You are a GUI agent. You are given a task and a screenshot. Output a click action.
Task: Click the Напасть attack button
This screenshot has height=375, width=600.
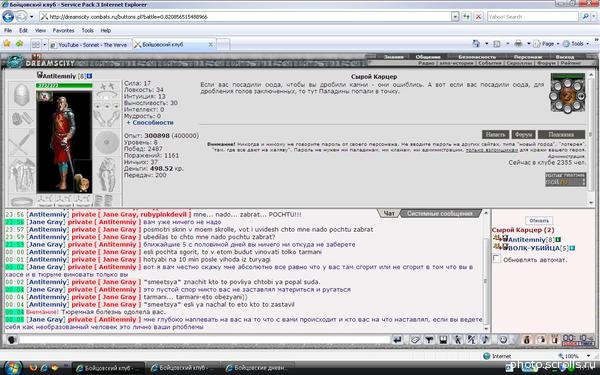click(495, 134)
